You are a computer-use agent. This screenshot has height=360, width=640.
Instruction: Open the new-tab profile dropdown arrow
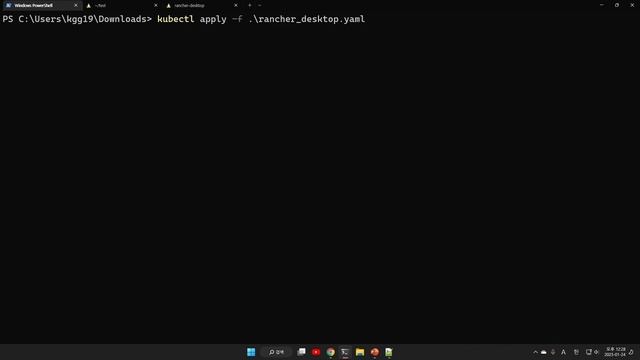[260, 5]
